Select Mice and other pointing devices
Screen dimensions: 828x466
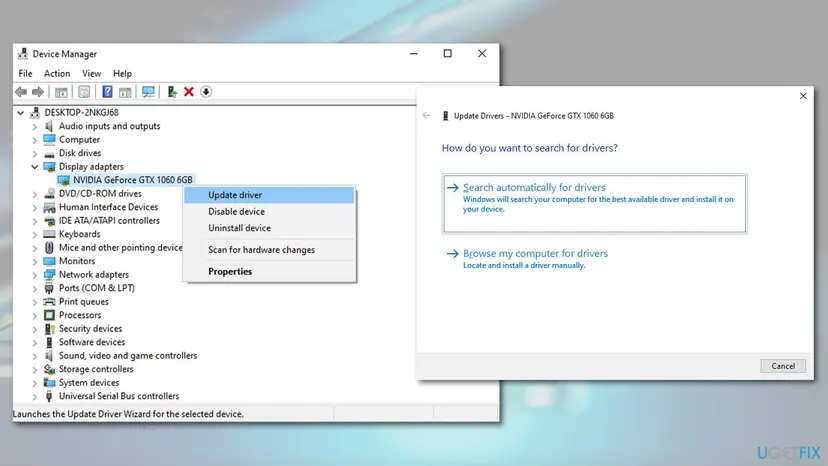pos(120,248)
